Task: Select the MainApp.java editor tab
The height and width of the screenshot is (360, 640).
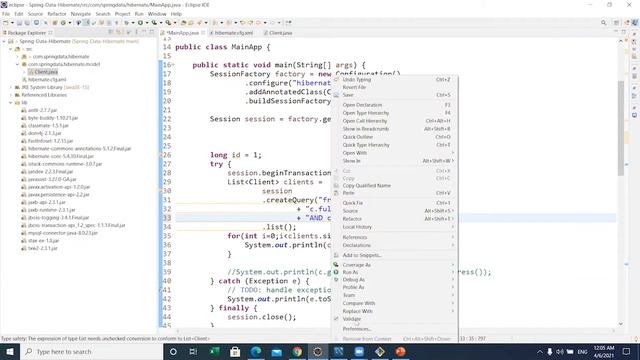Action: (182, 33)
